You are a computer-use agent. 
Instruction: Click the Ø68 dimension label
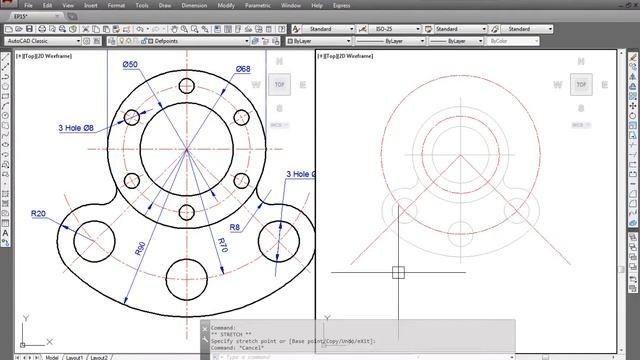[x=243, y=69]
